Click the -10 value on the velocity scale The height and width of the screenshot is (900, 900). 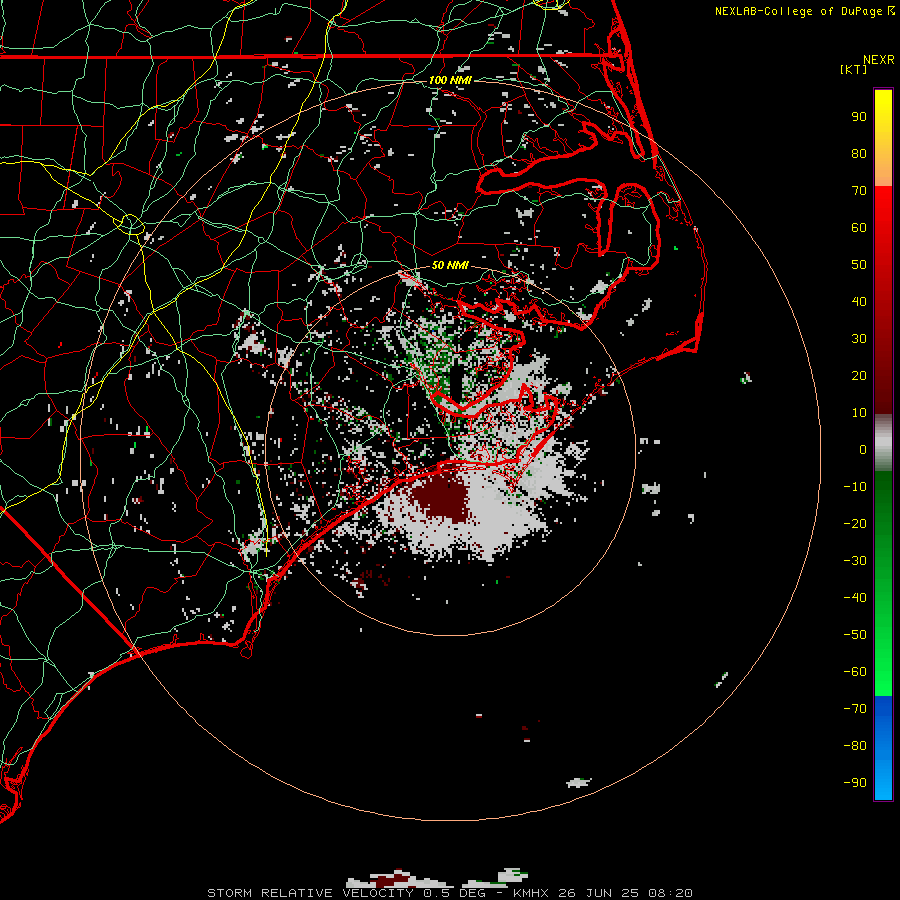855,487
